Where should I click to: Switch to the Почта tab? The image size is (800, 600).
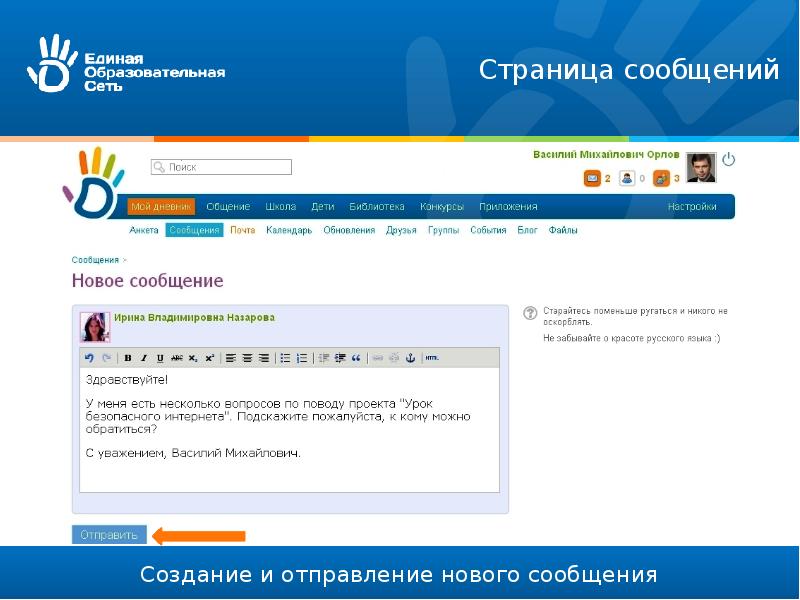(x=242, y=230)
